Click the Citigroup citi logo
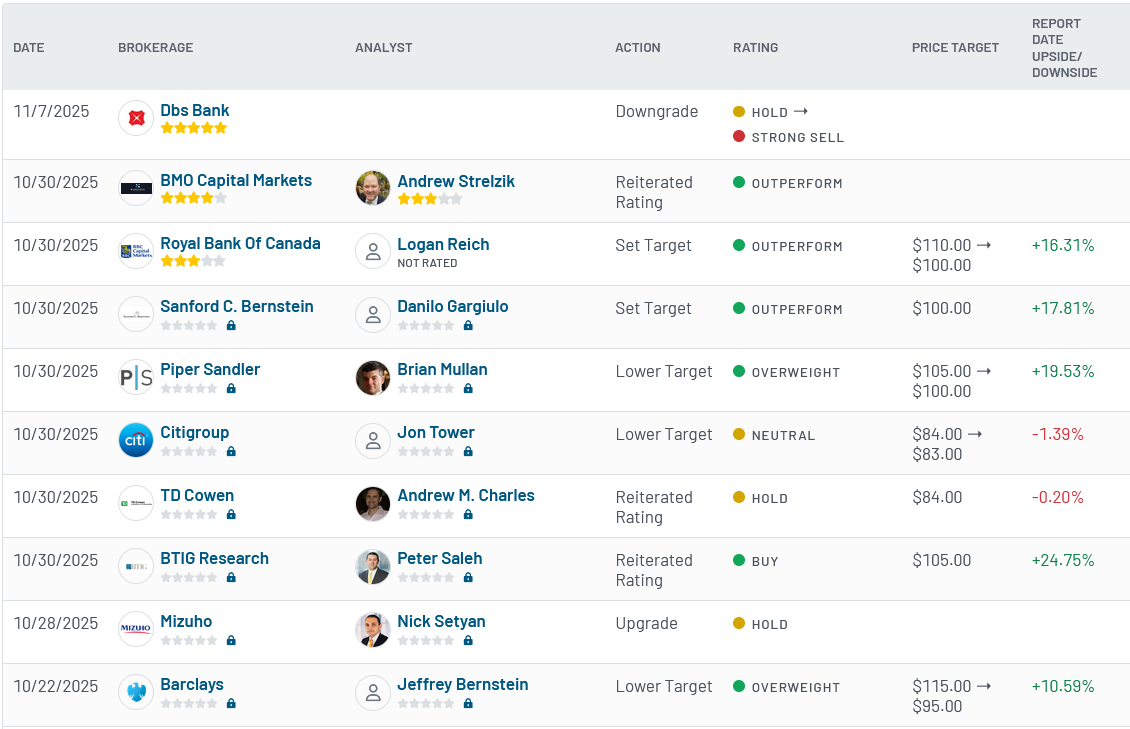The width and height of the screenshot is (1130, 729). pos(136,440)
